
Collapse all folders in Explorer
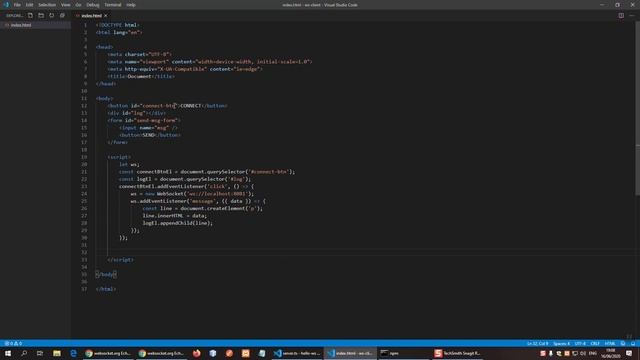pos(62,16)
